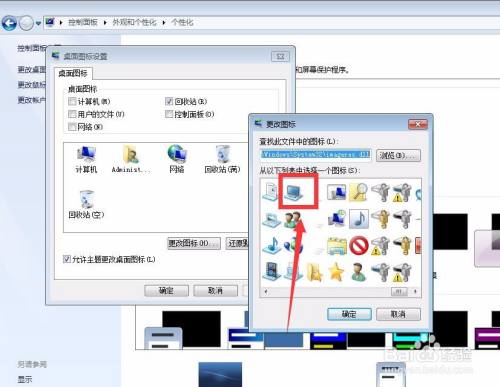Expand the breadcrumb arrow before 控制面板
Screen dimensions: 500x387
61,23
